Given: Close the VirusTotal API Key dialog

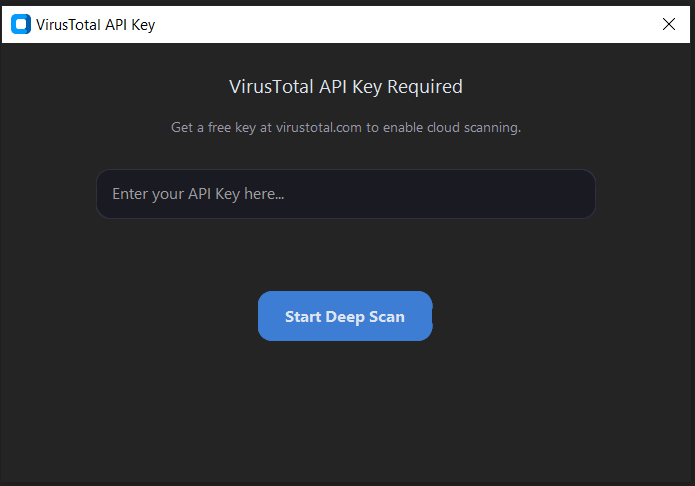Looking at the screenshot, I should tap(668, 24).
